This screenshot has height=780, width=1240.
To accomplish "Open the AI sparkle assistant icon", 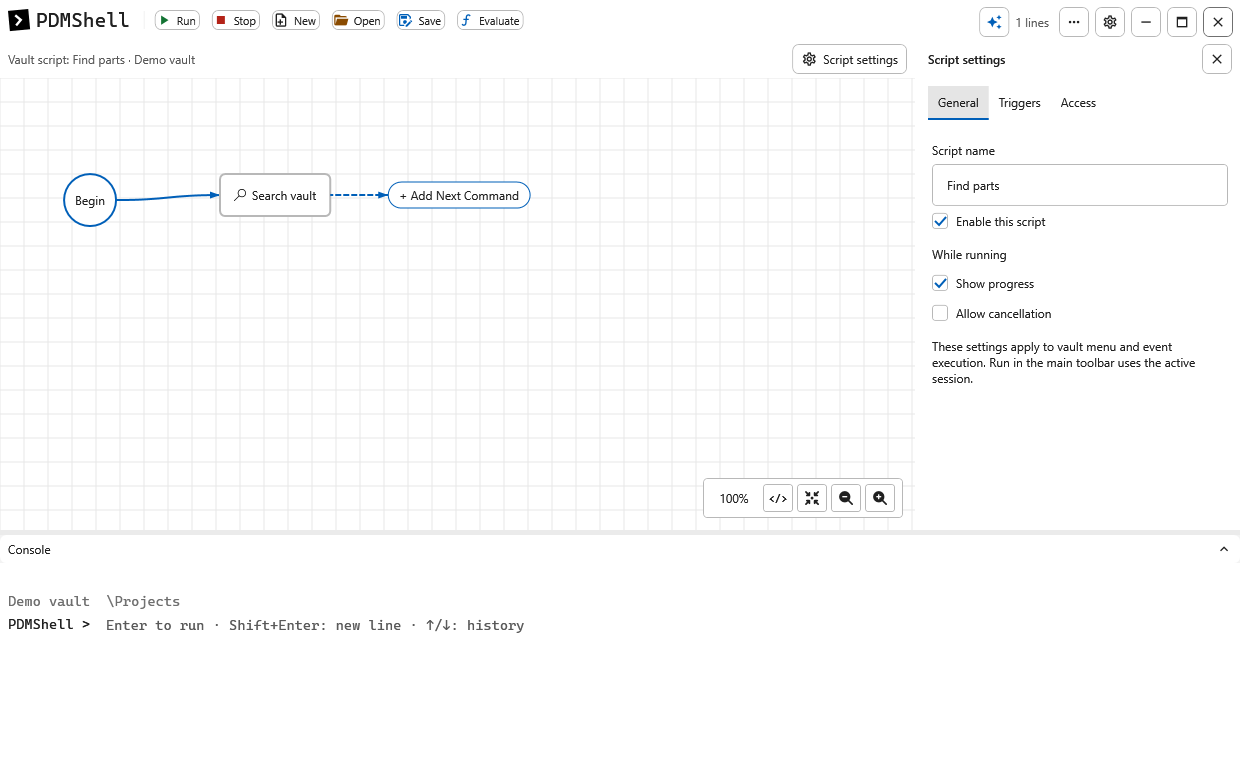I will (994, 22).
